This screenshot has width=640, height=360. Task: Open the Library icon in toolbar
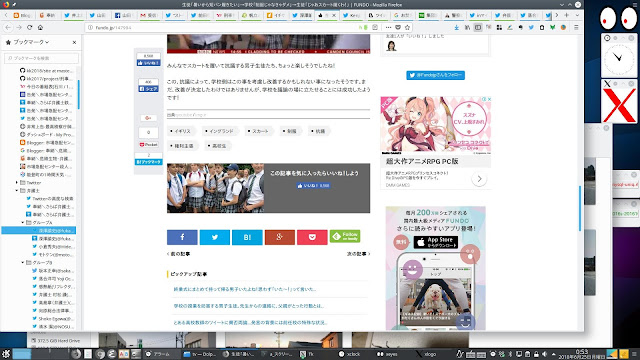pos(467,27)
